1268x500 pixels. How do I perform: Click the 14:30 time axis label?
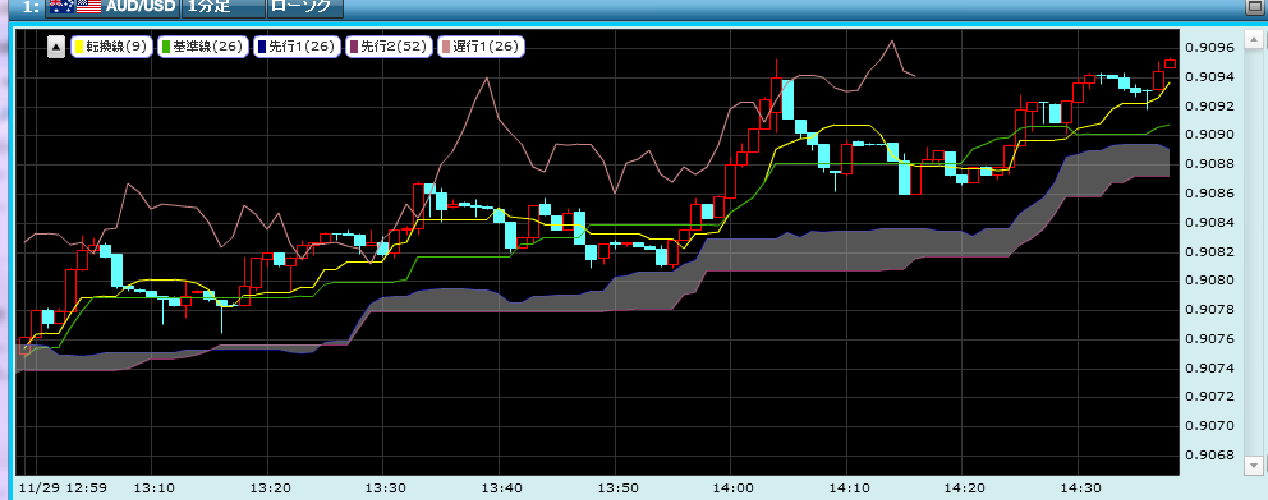click(1079, 488)
